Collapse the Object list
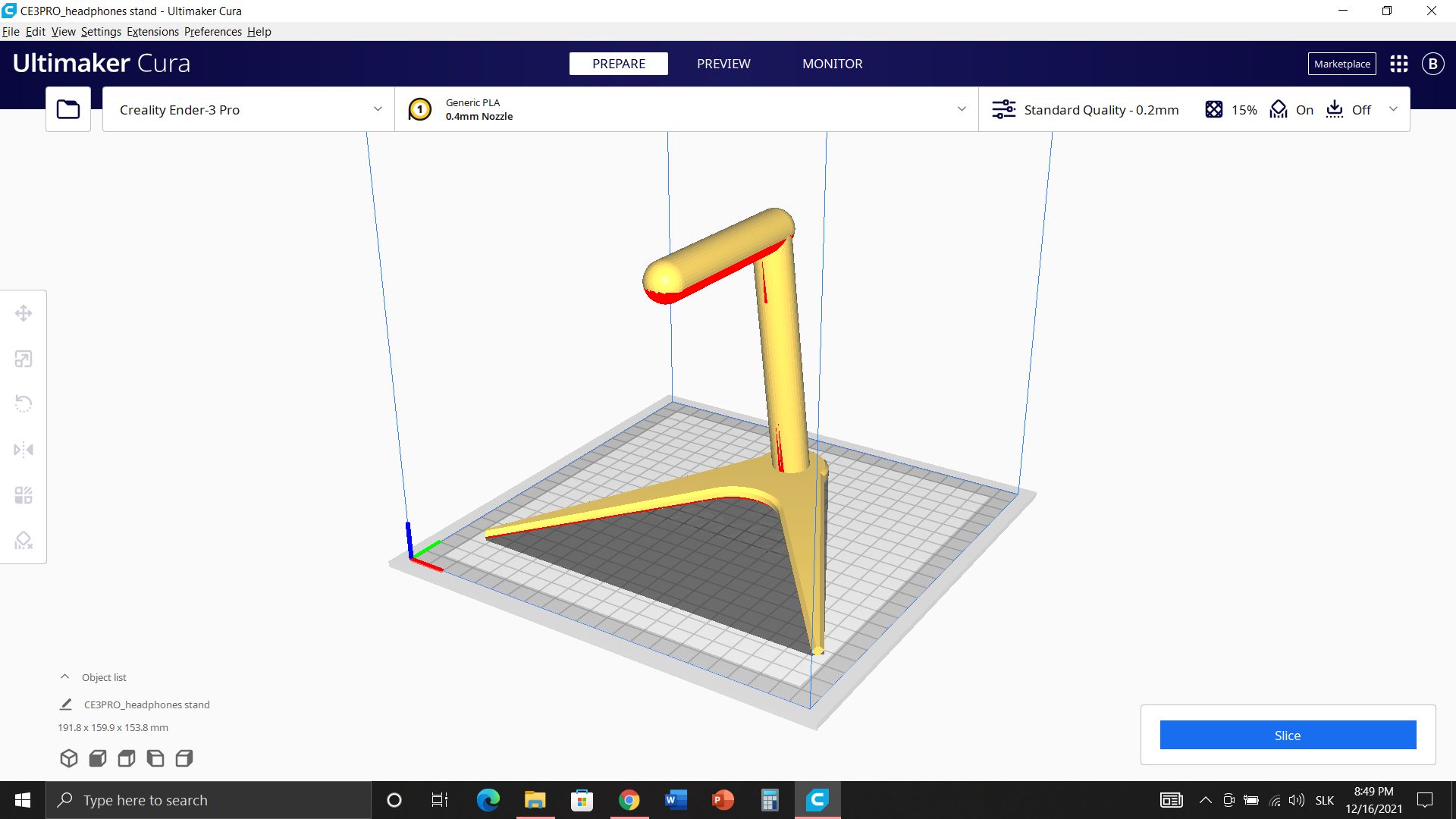The image size is (1456, 819). pyautogui.click(x=65, y=677)
